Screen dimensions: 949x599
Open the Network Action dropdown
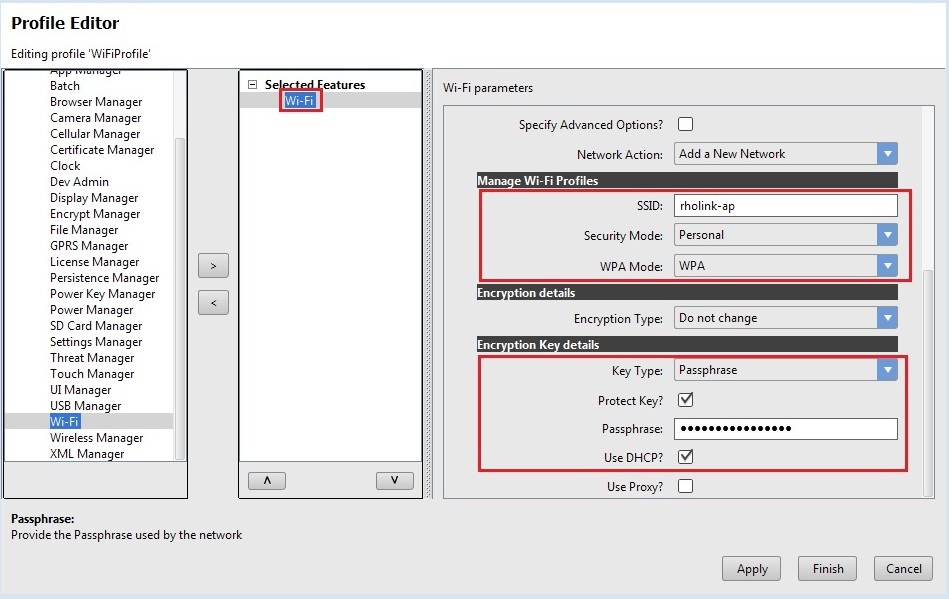[886, 154]
